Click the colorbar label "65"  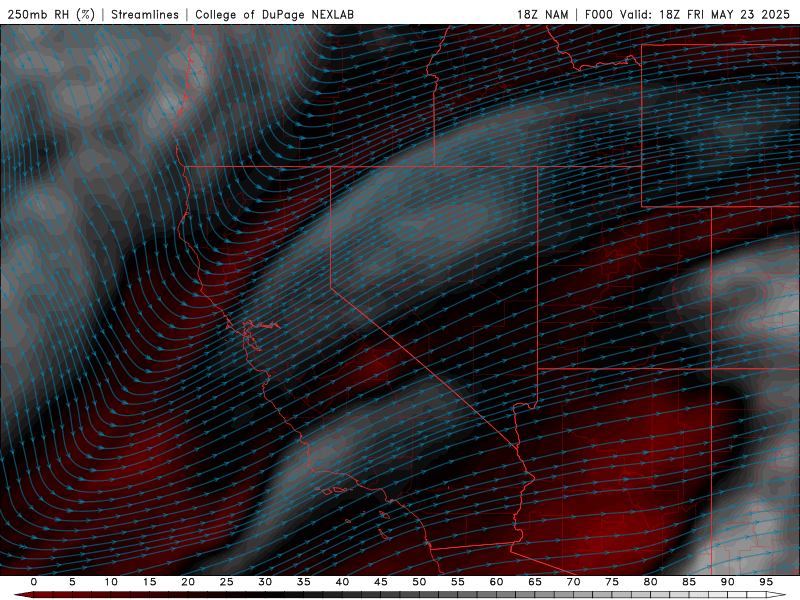(x=535, y=582)
